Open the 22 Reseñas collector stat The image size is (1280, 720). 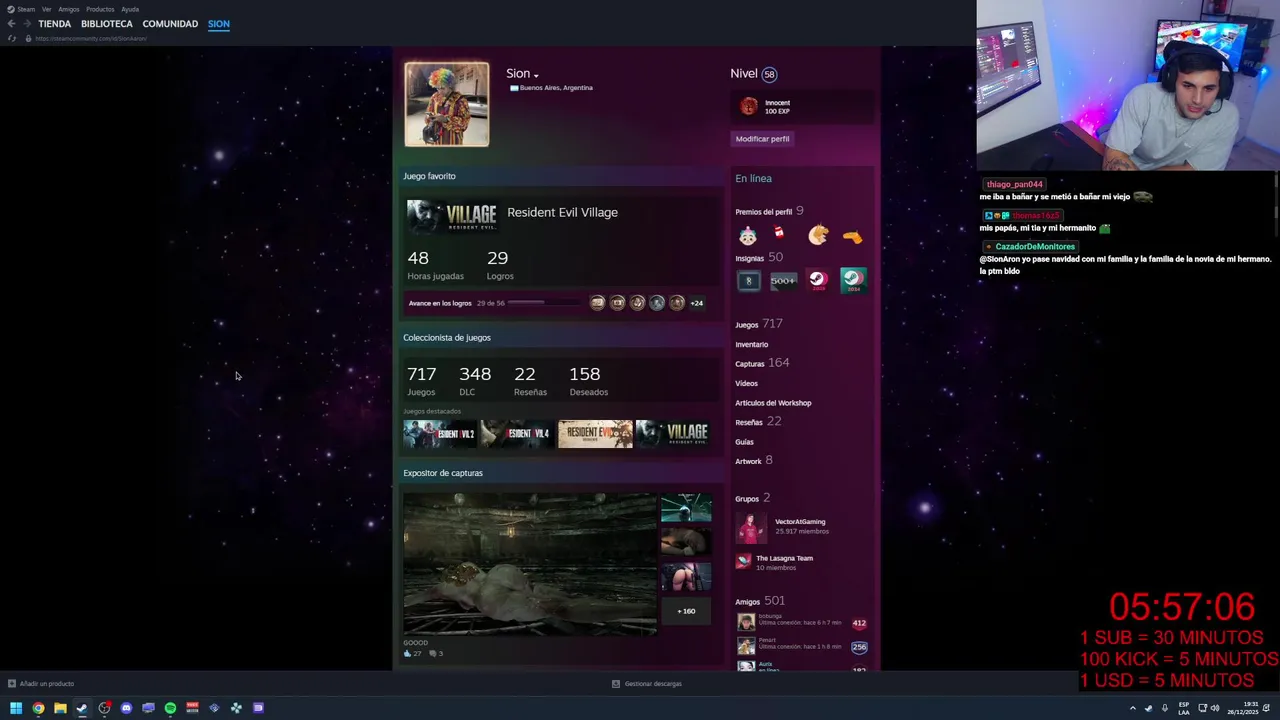[530, 380]
